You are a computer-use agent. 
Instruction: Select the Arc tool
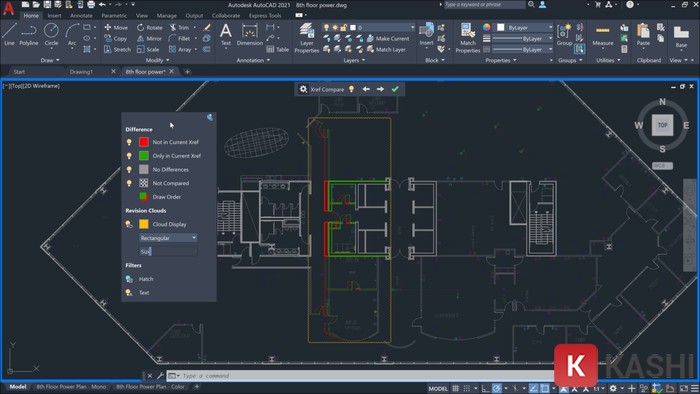pos(72,34)
